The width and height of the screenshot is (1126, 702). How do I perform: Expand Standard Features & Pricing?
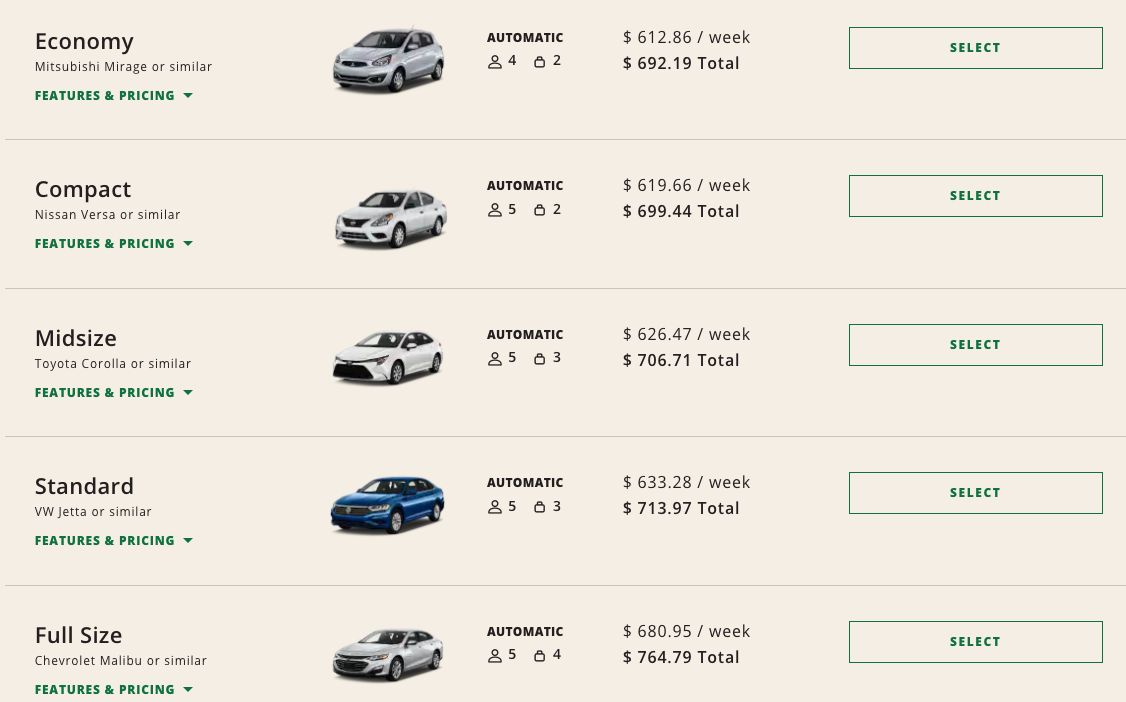pos(113,541)
